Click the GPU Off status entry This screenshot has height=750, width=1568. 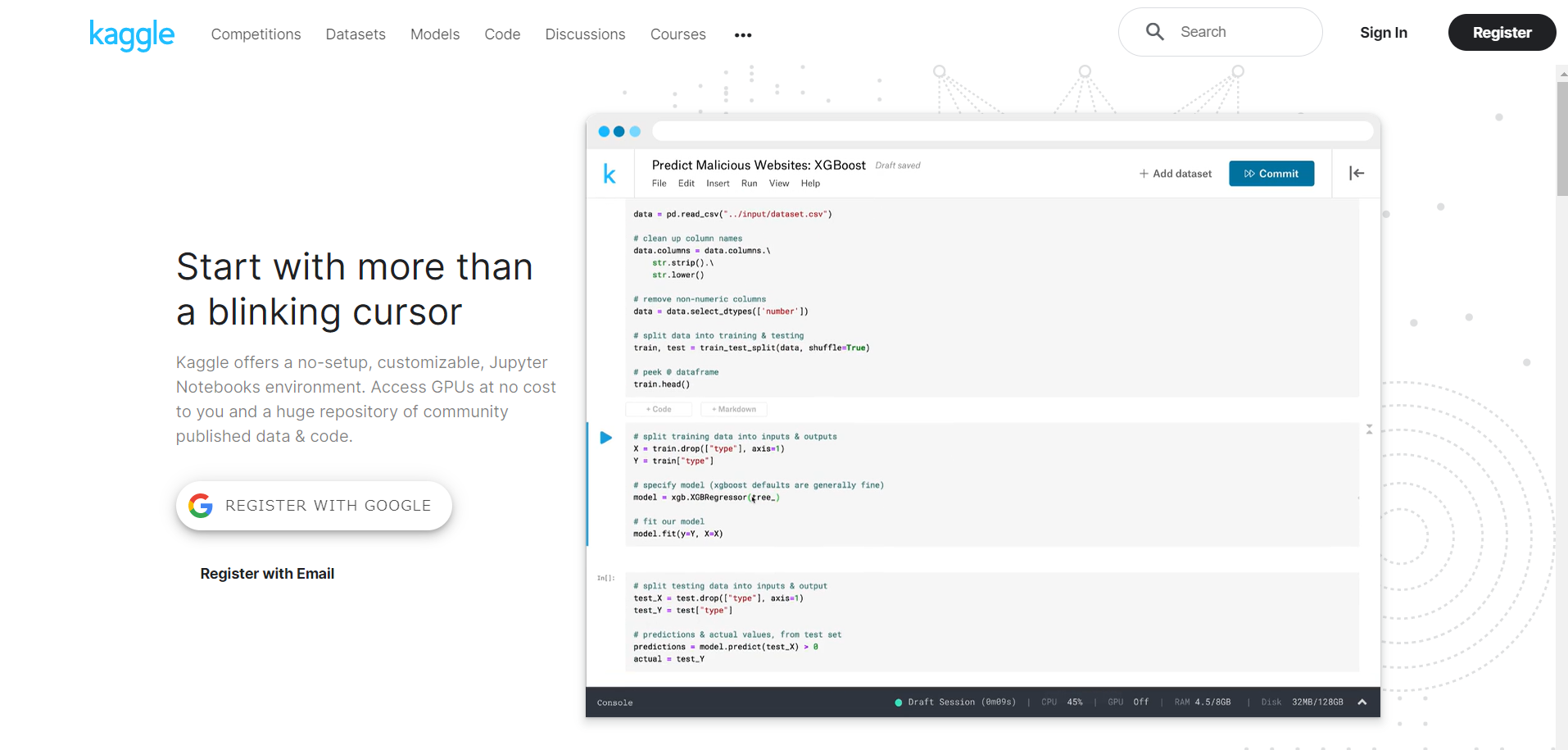(x=1128, y=702)
